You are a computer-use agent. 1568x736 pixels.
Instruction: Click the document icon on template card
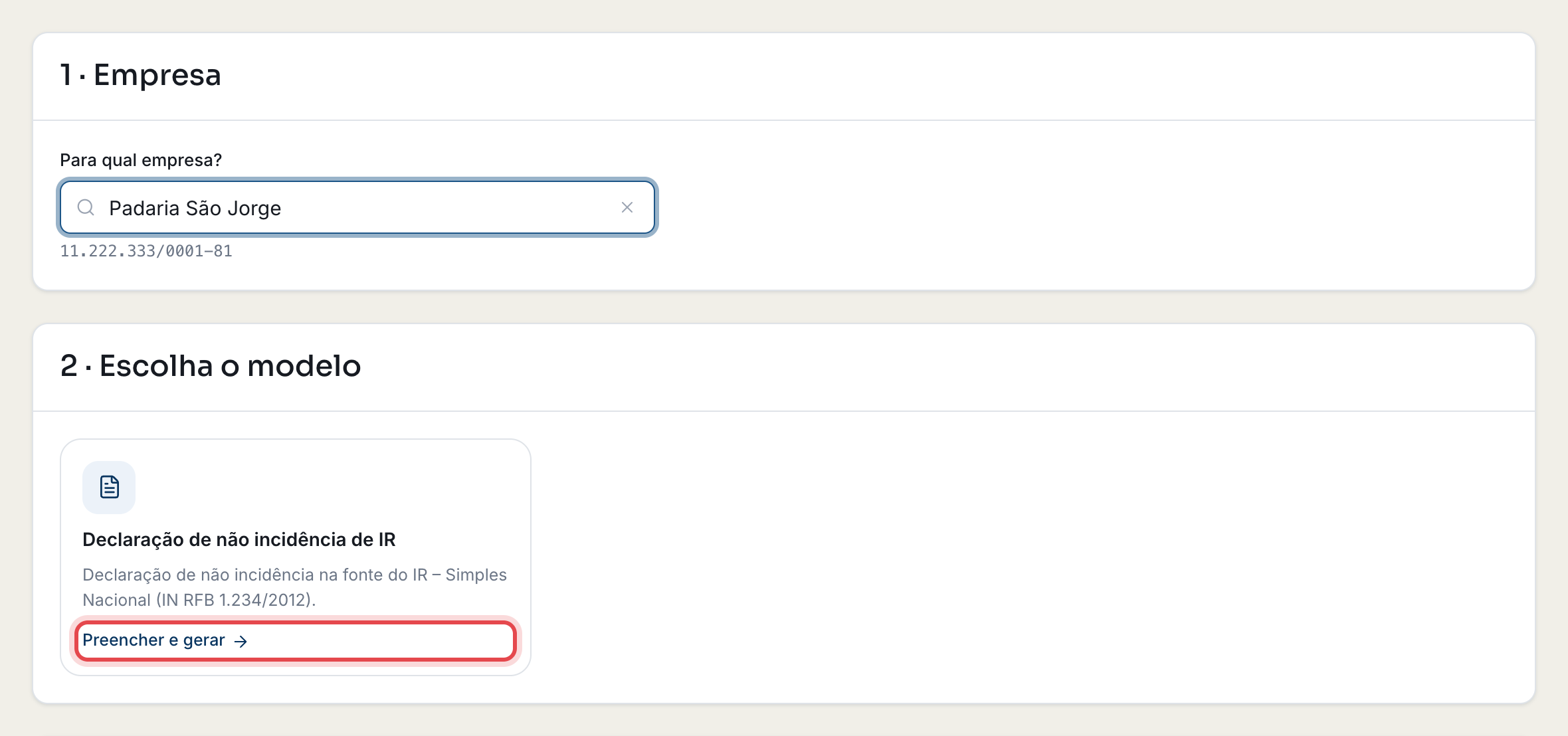click(x=109, y=488)
